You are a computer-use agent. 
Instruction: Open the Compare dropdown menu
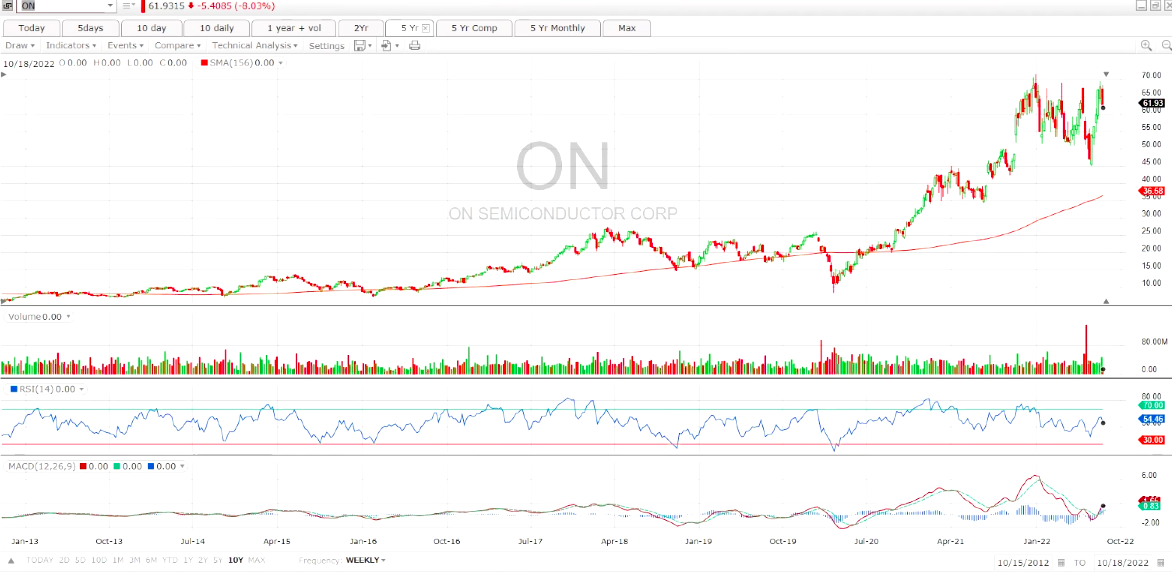click(177, 46)
